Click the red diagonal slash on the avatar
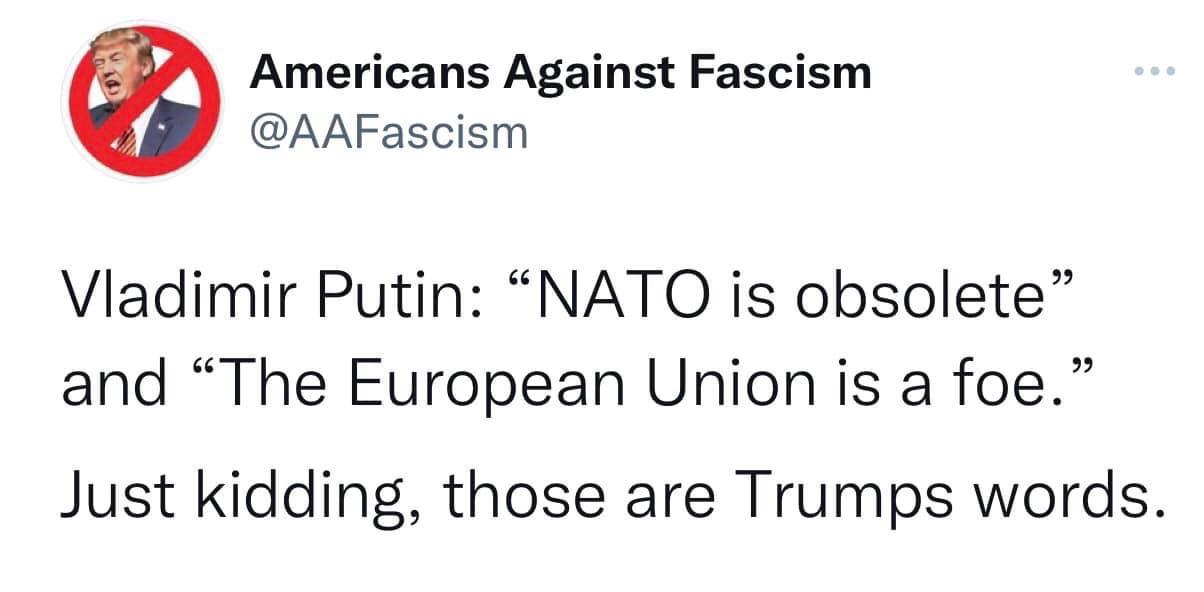This screenshot has width=1204, height=592. 141,102
